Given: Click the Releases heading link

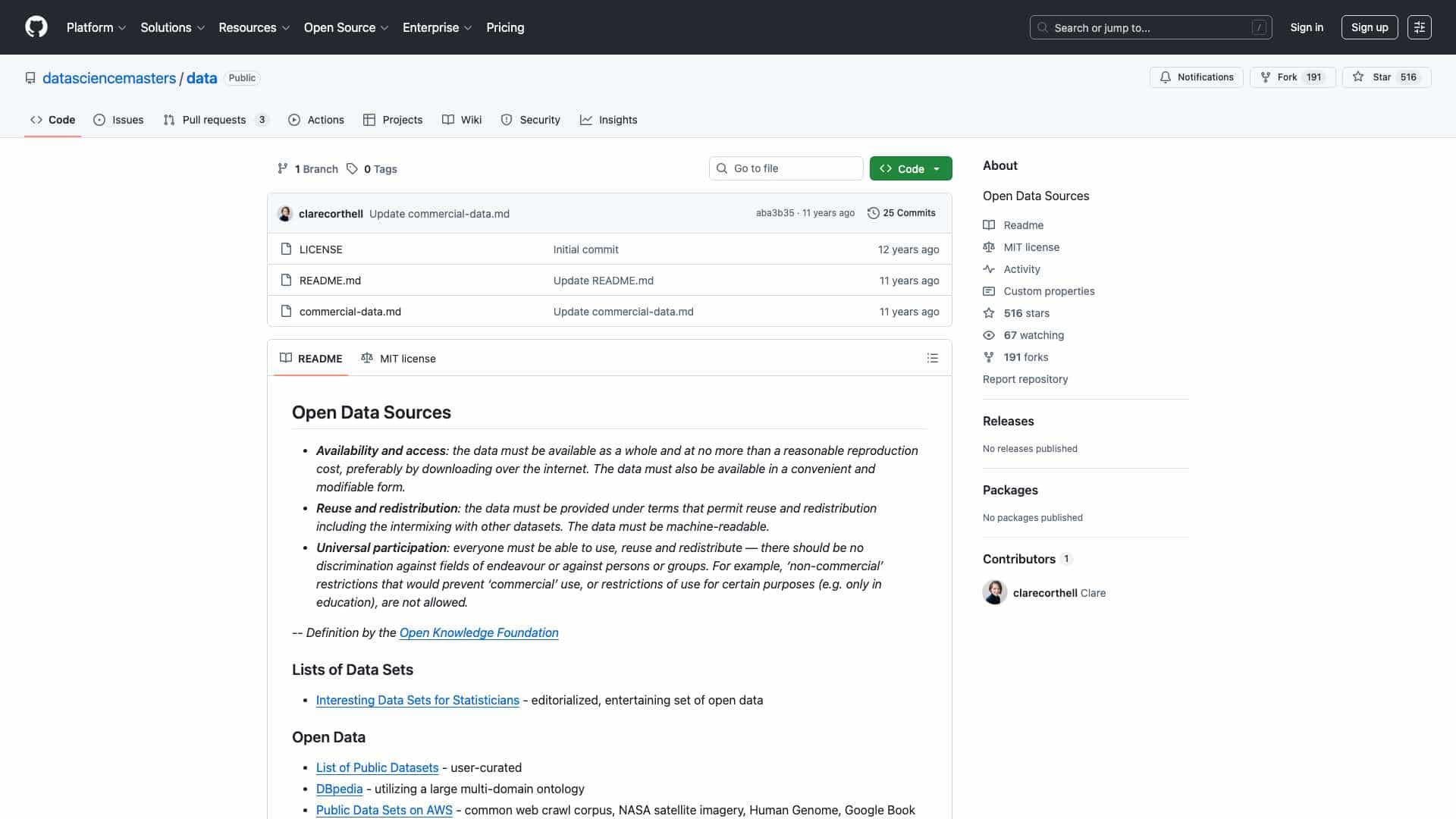Looking at the screenshot, I should click(1008, 421).
